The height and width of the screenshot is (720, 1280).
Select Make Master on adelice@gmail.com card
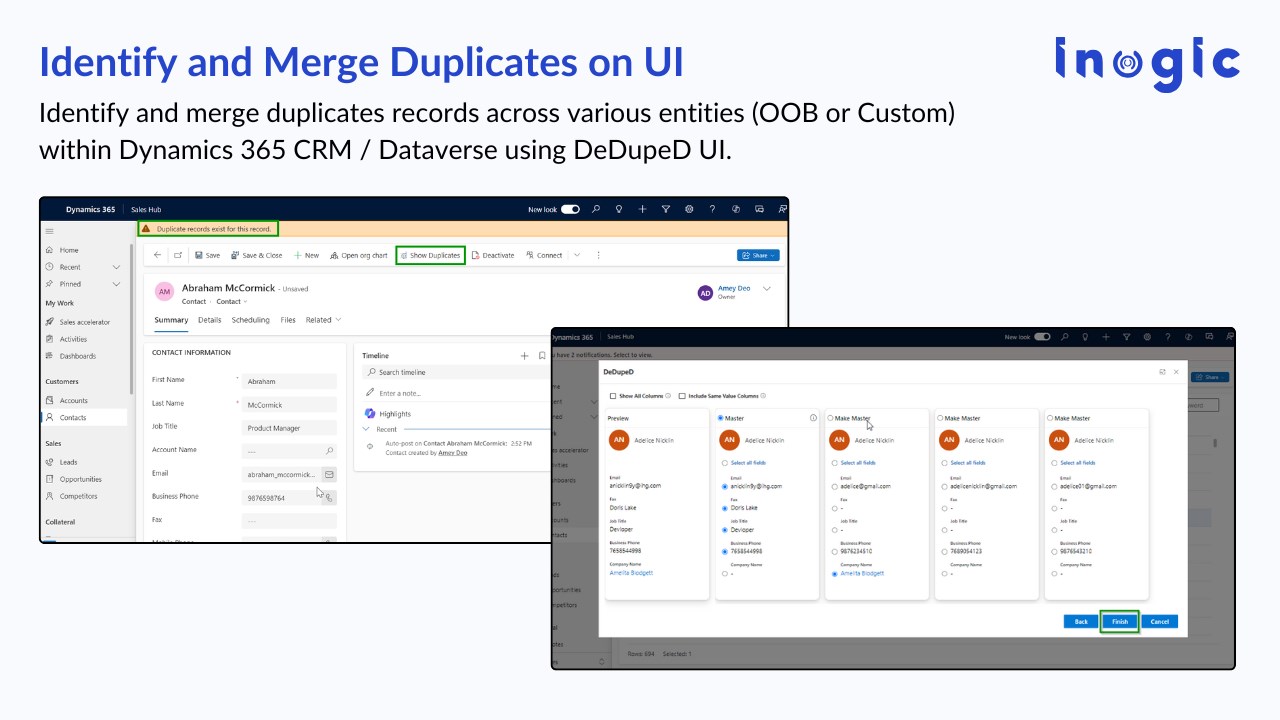click(830, 418)
